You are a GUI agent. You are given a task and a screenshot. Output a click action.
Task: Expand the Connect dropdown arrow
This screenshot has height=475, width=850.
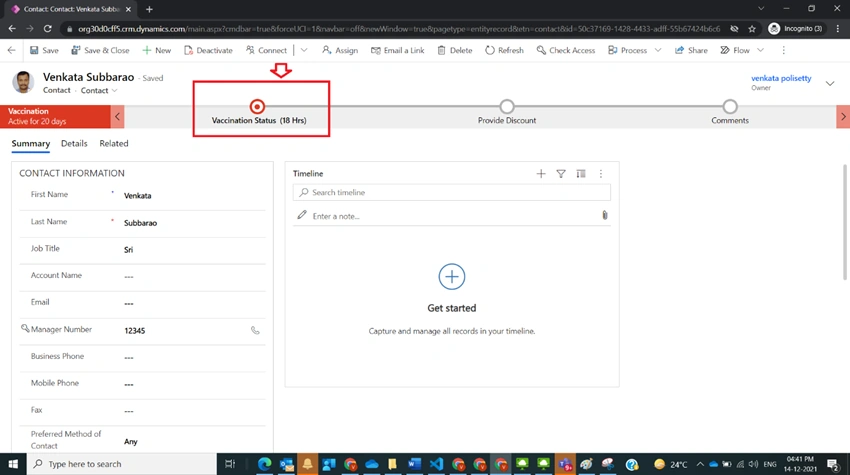(x=304, y=50)
